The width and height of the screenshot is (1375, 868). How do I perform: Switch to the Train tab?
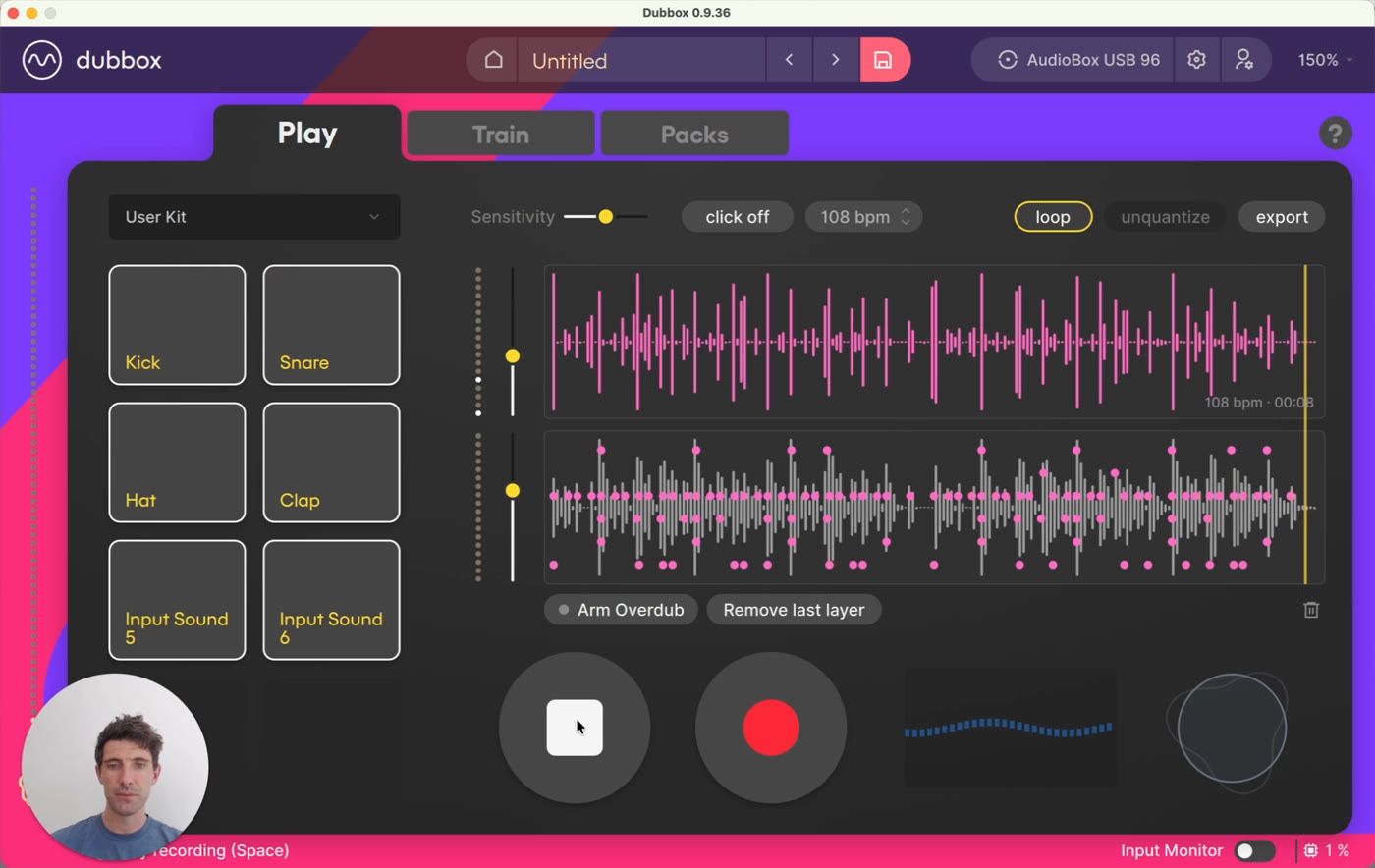pos(501,134)
